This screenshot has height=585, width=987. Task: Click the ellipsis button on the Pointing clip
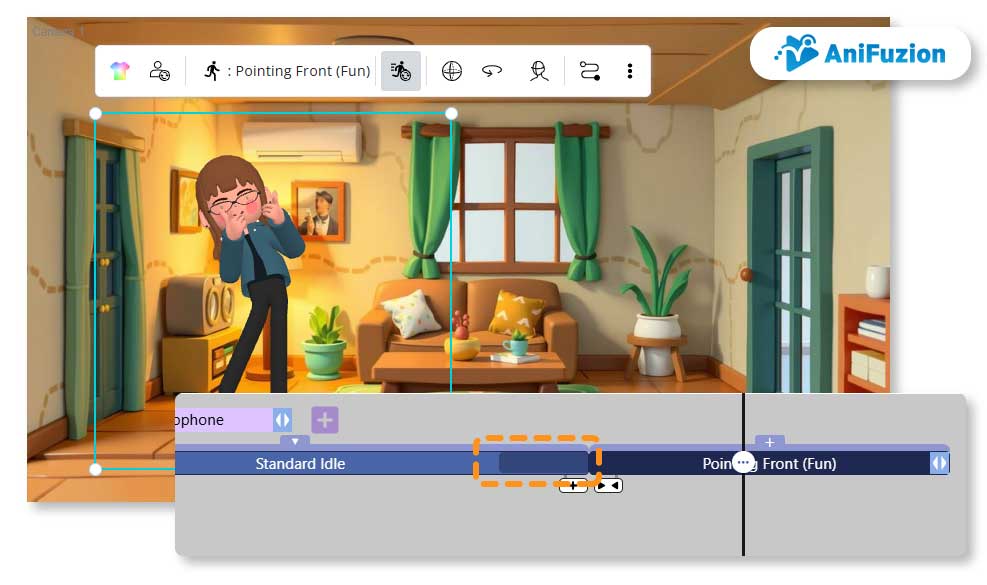743,461
